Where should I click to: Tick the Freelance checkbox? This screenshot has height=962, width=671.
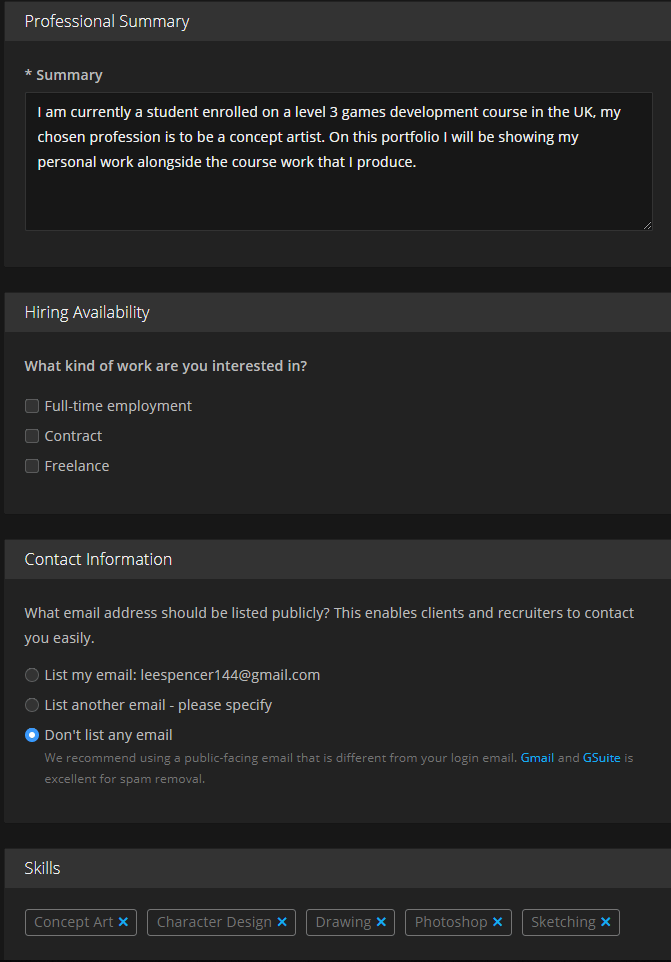pyautogui.click(x=32, y=466)
